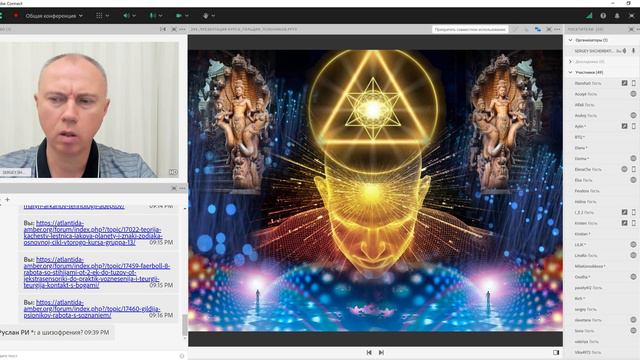Toggle the slide sidebar icon at bottom right
Image resolution: width=640 pixels, height=360 pixels.
coord(556,352)
